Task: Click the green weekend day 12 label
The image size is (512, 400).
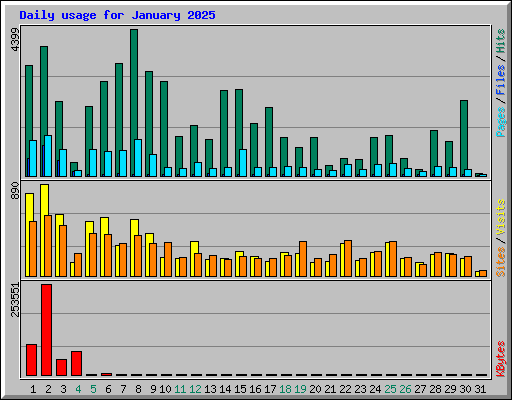Action: tap(195, 389)
